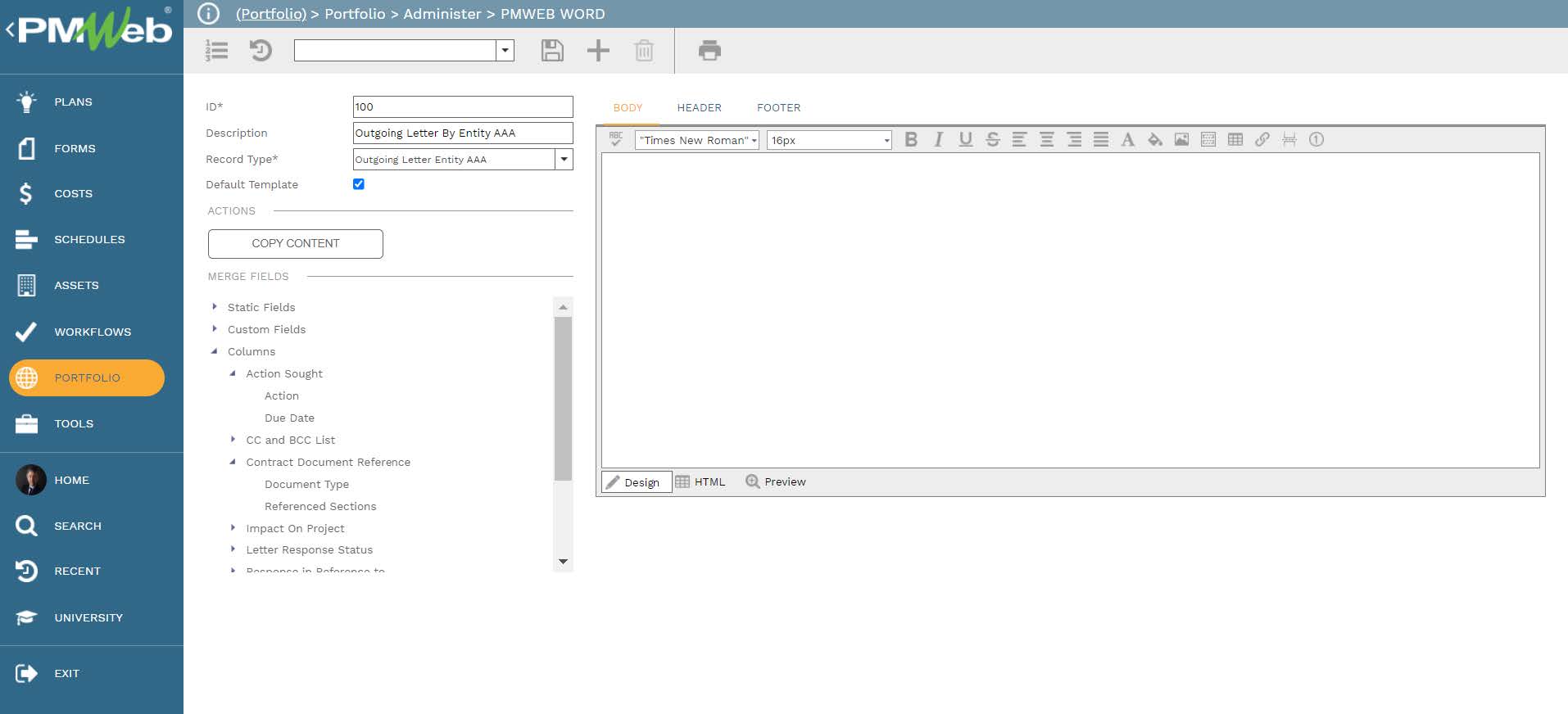
Task: Insert a table in editor
Action: 1235,140
